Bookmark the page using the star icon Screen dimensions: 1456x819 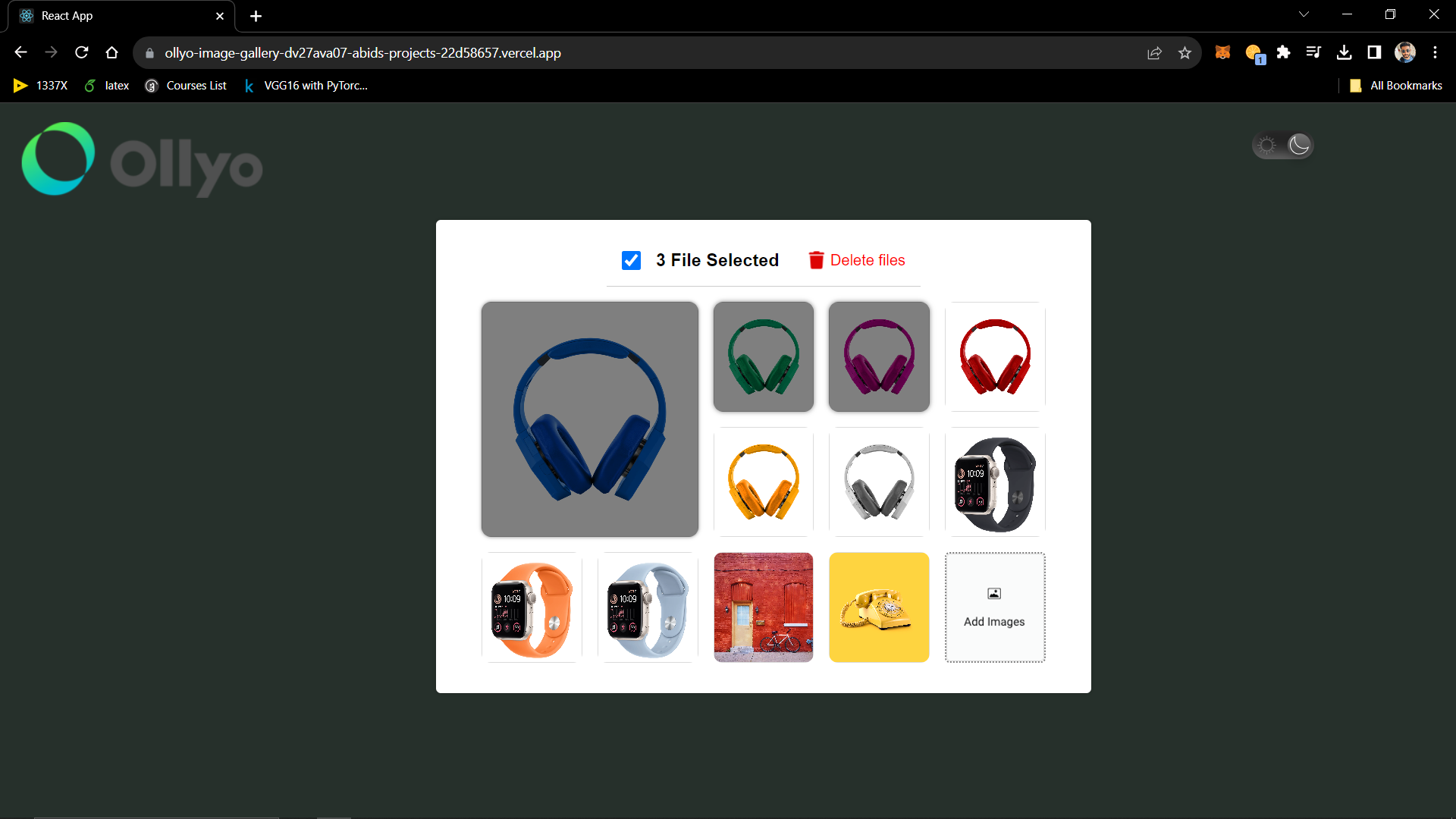click(1185, 52)
